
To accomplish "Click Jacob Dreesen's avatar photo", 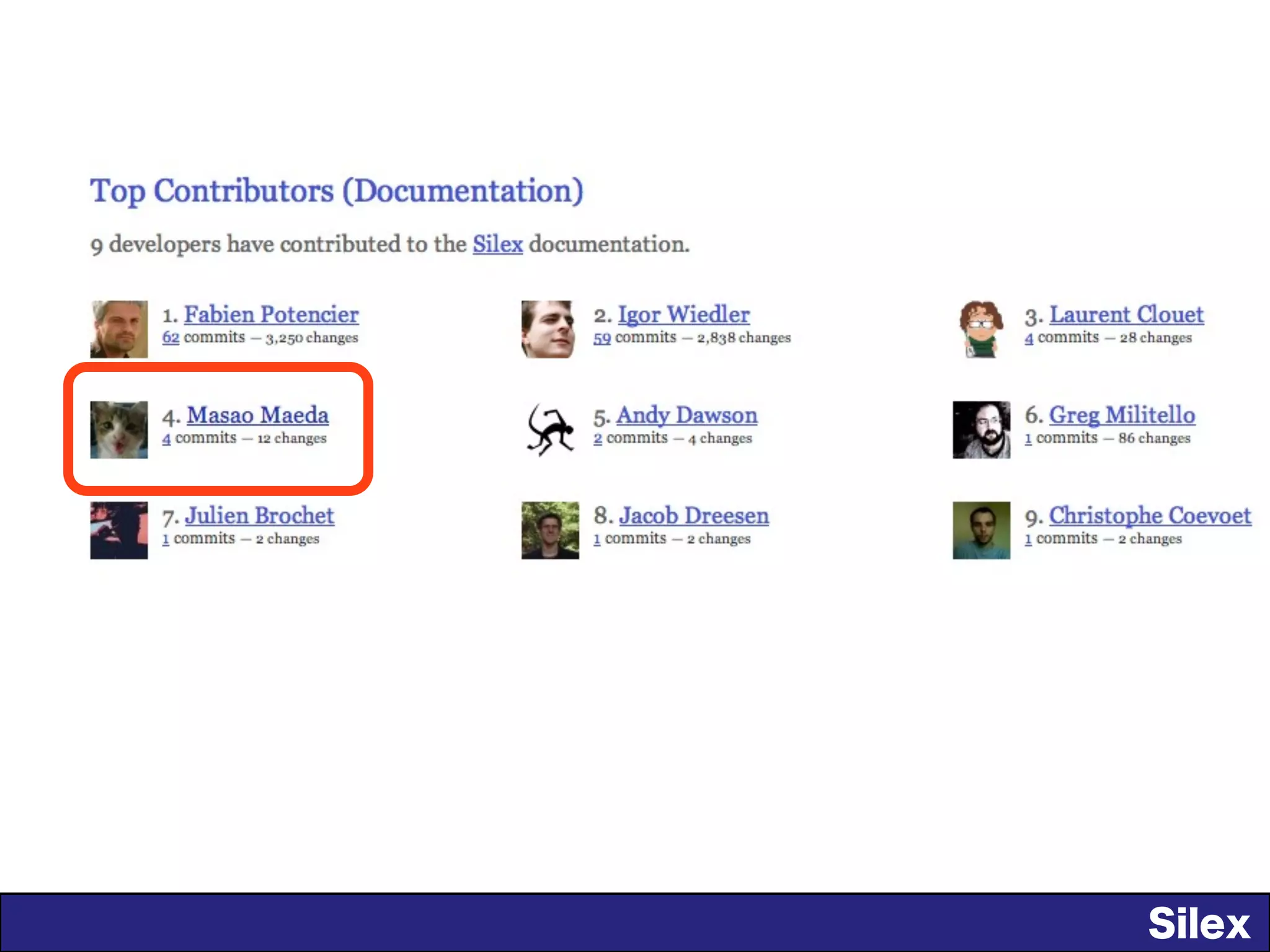I will tap(549, 530).
